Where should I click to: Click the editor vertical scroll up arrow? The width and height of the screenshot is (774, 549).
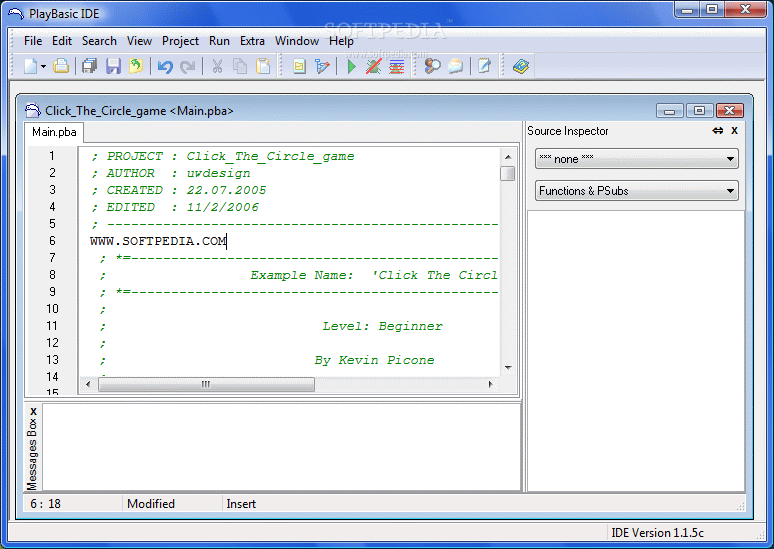(x=507, y=157)
